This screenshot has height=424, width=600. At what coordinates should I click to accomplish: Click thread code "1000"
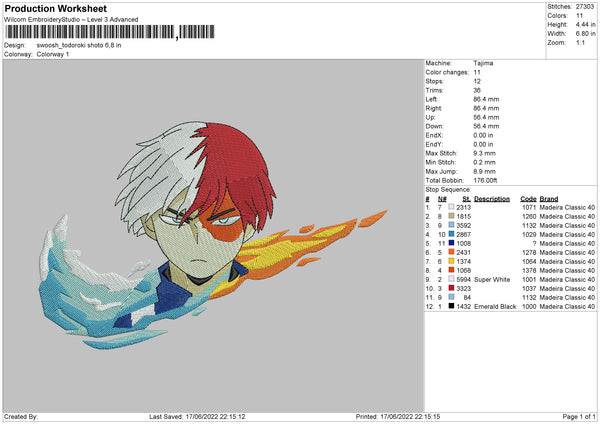click(529, 307)
